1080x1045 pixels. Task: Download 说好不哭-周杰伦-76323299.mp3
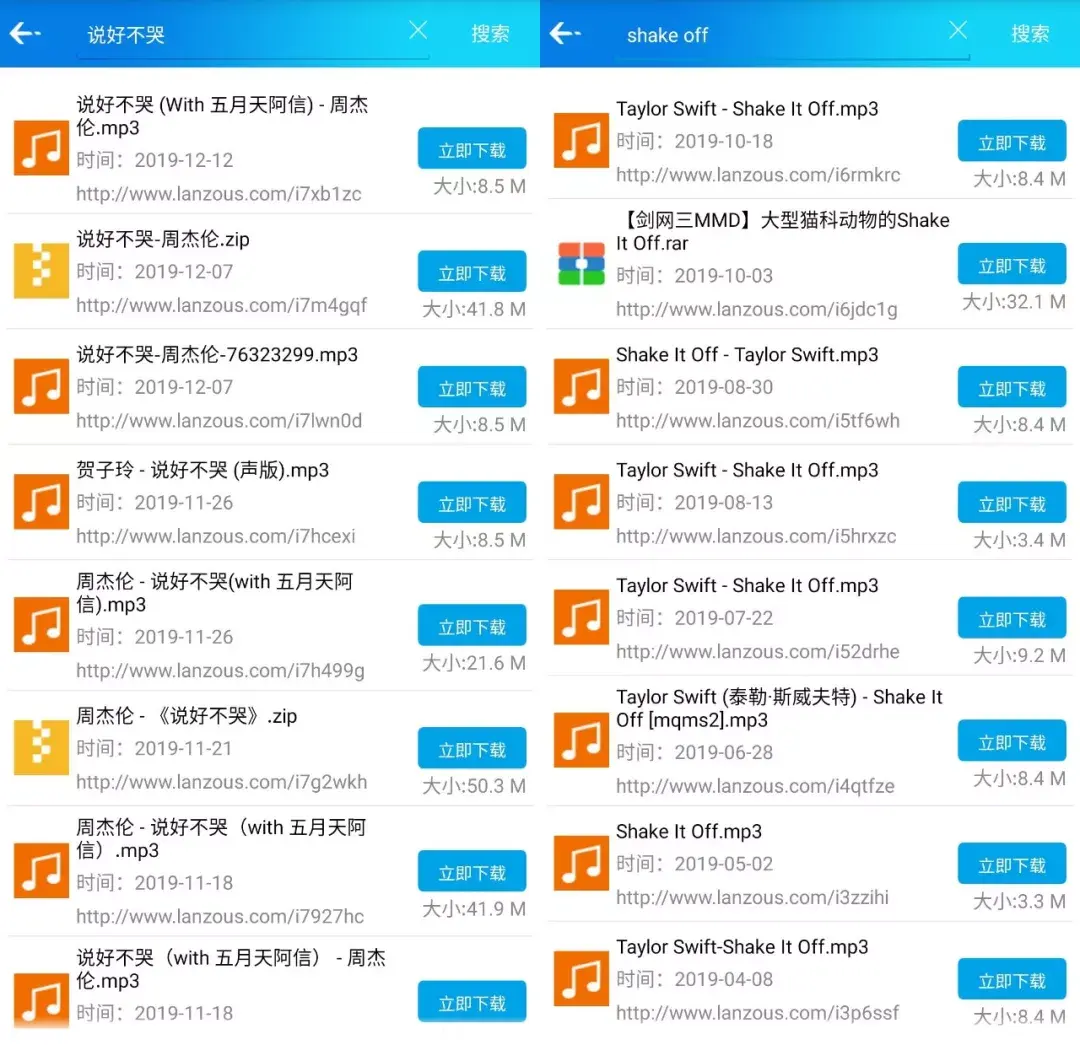tap(472, 387)
